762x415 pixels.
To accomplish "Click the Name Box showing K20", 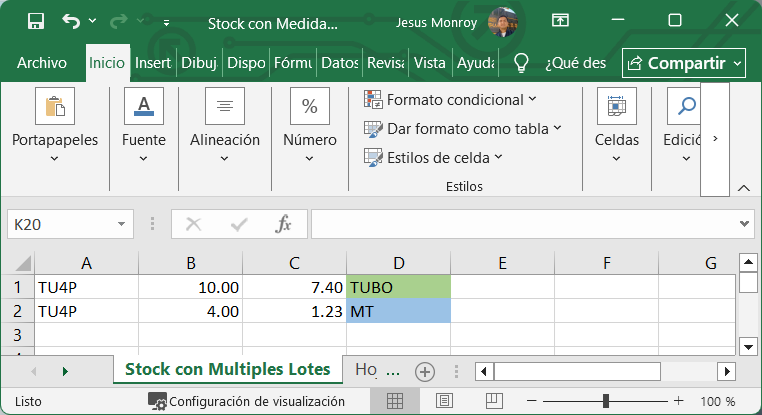I will 62,225.
